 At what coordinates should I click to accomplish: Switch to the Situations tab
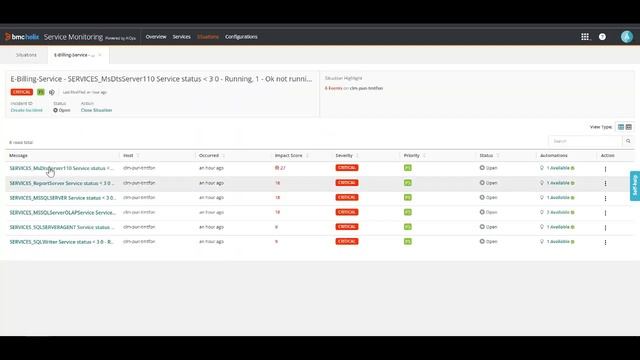[x=26, y=55]
